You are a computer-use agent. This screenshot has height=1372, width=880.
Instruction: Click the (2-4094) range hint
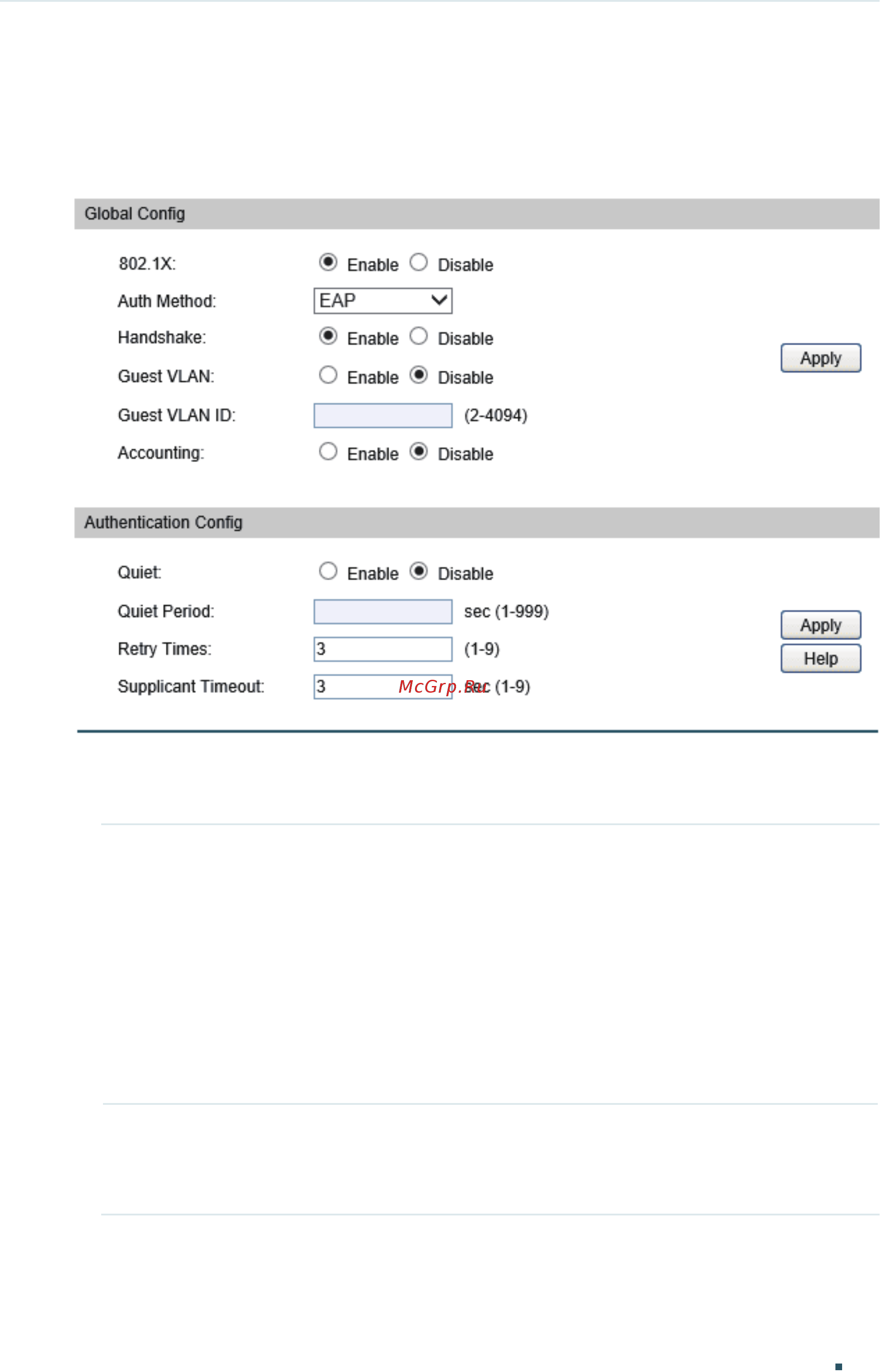(495, 416)
